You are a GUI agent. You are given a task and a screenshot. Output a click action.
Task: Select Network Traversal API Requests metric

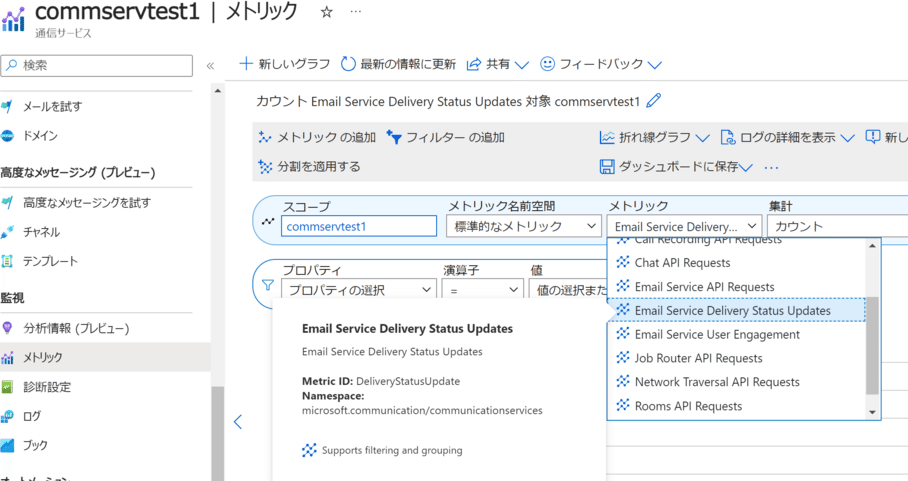737,381
